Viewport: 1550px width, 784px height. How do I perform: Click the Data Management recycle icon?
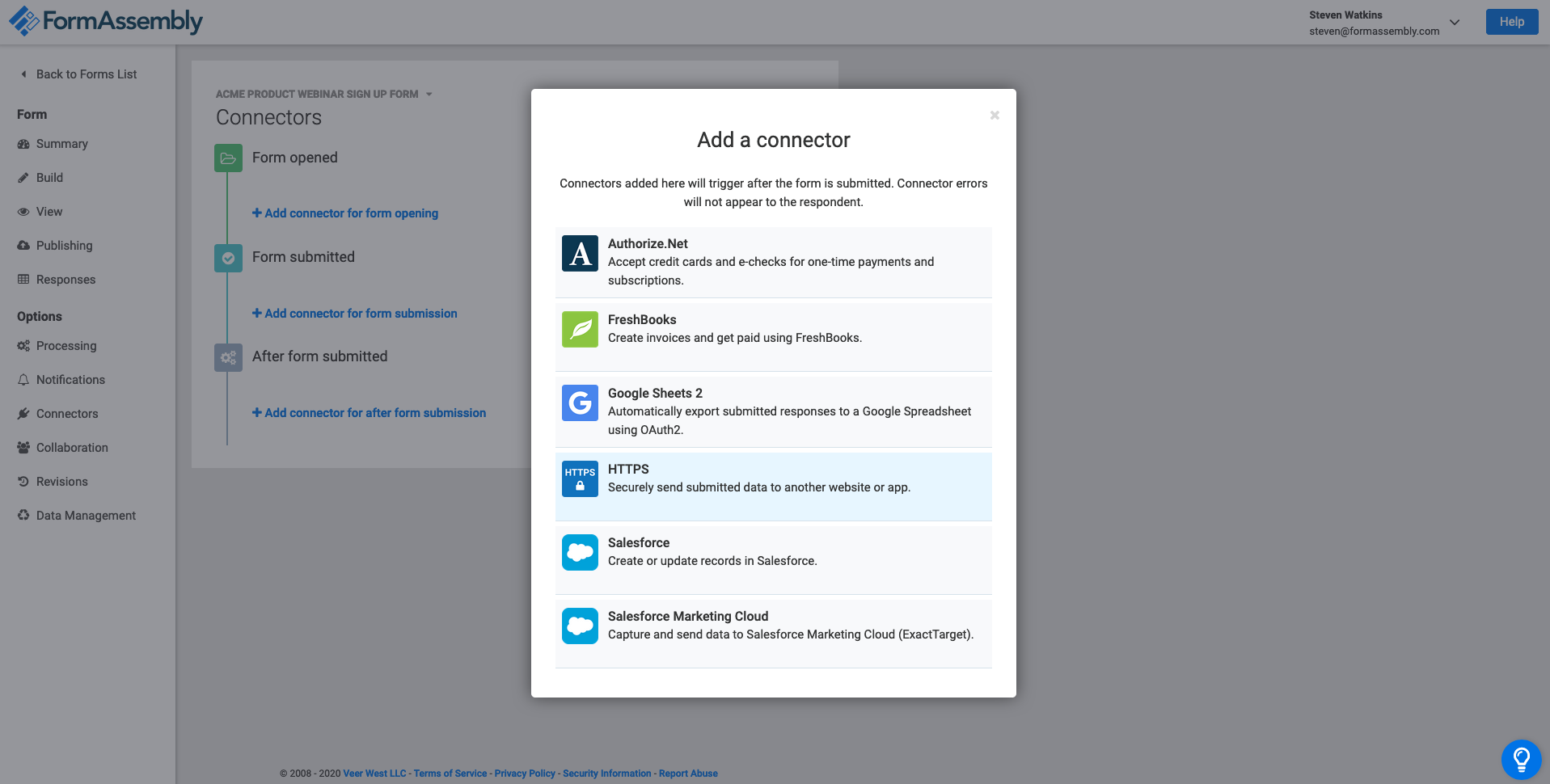23,516
